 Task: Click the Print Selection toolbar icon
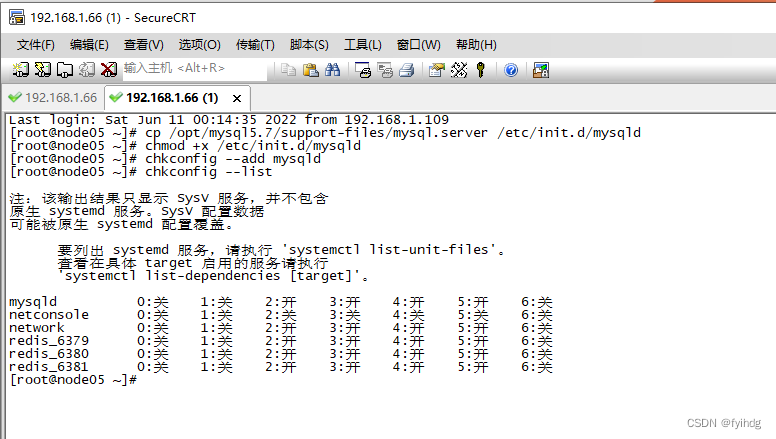pos(385,70)
